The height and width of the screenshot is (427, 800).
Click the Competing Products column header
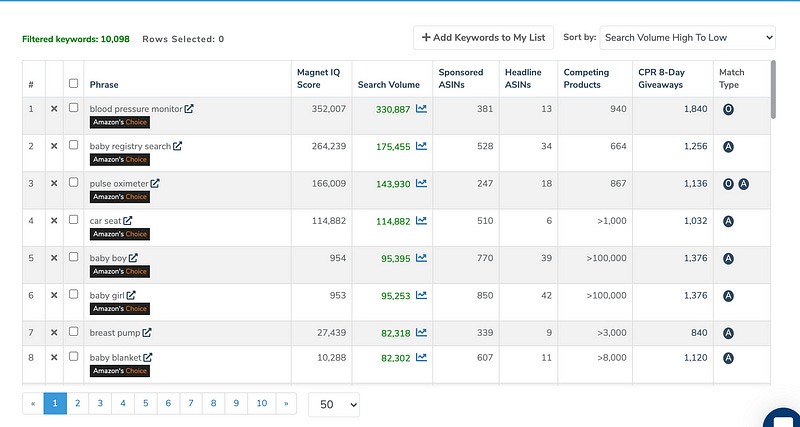point(586,79)
